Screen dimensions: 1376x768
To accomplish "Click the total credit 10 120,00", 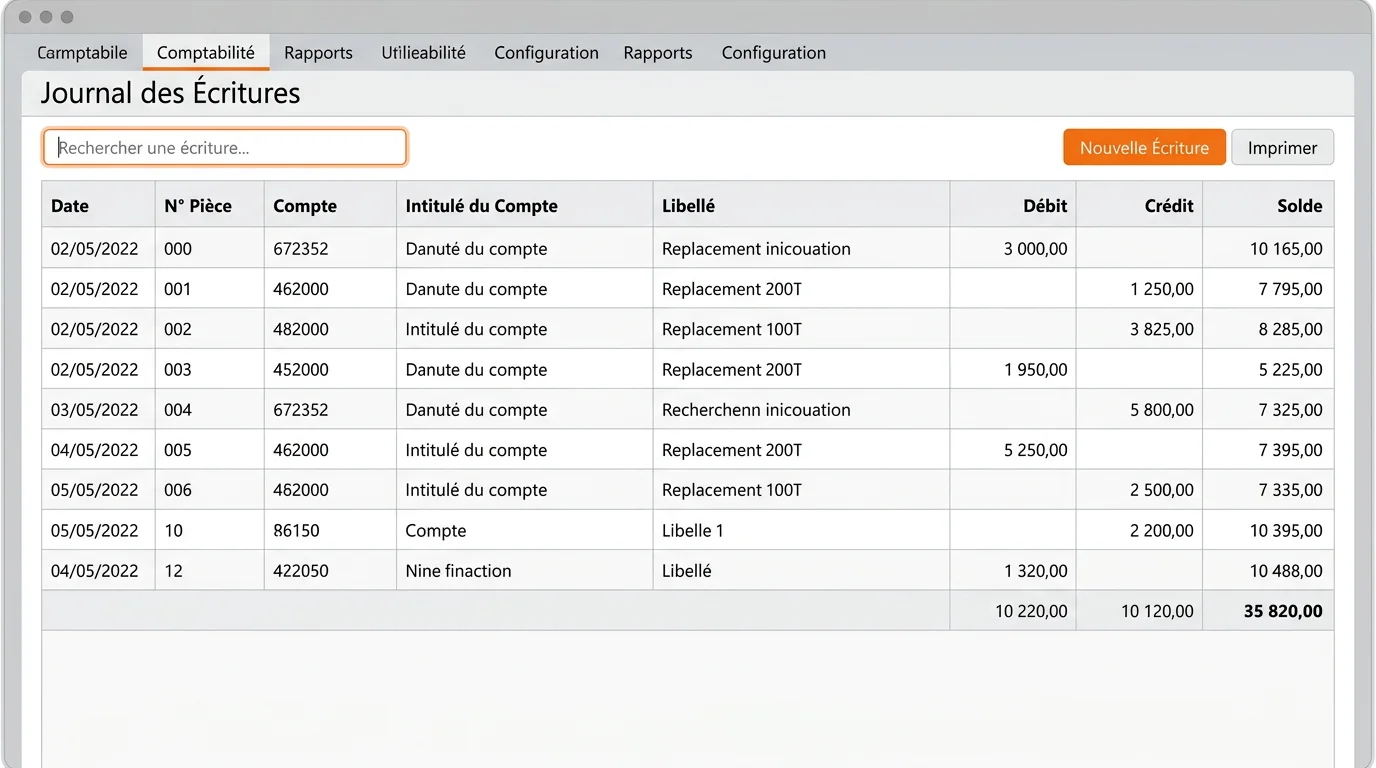I will pos(1157,610).
